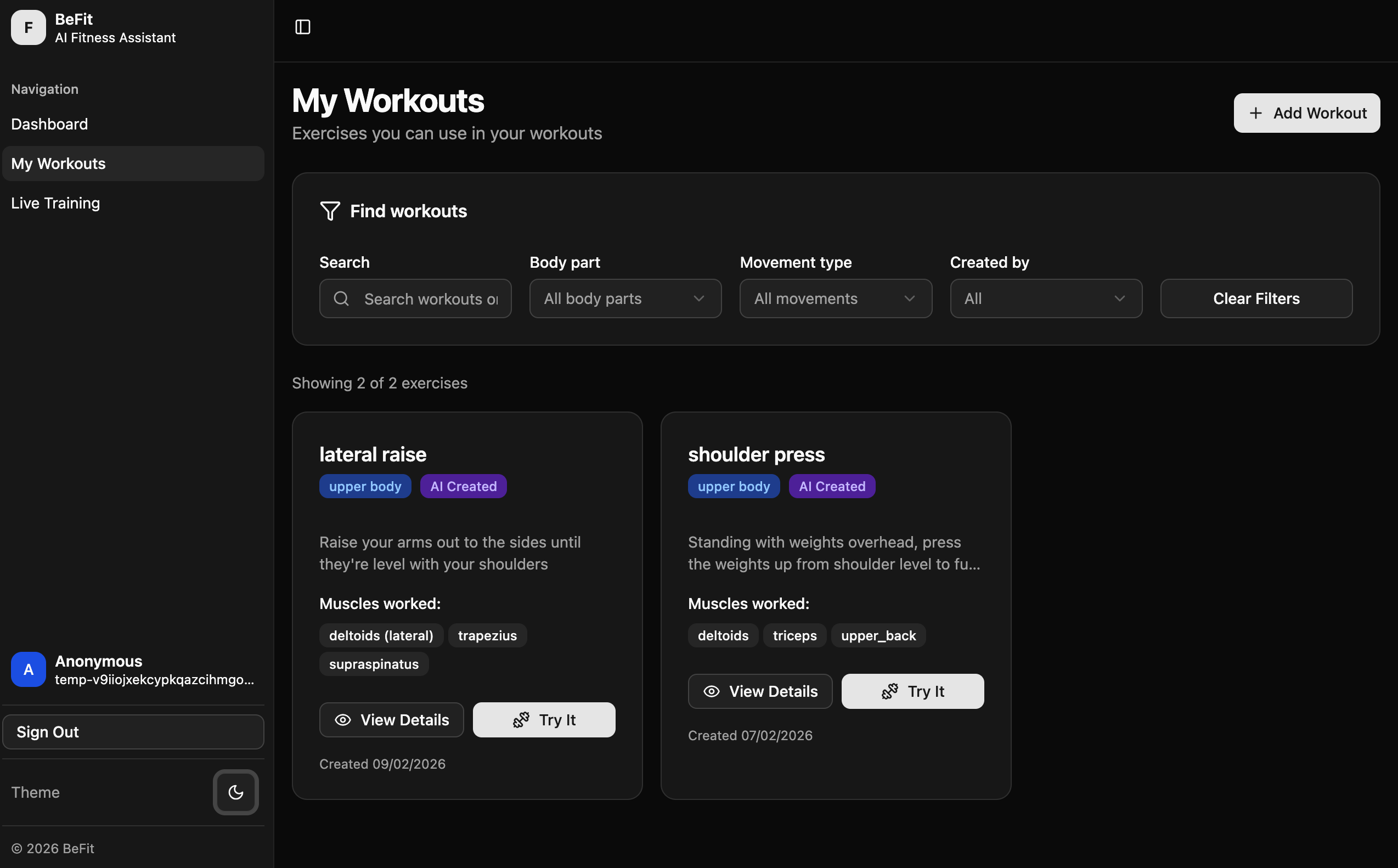Click the AI Created badge on lateral raise
The image size is (1398, 868).
pos(463,486)
